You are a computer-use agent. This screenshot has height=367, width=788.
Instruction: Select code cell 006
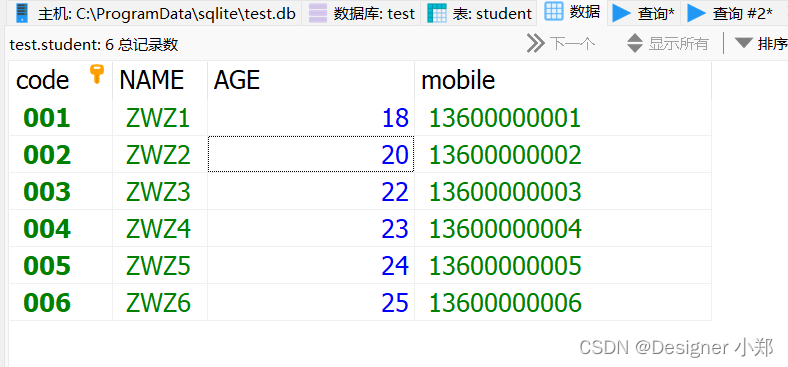pyautogui.click(x=61, y=303)
